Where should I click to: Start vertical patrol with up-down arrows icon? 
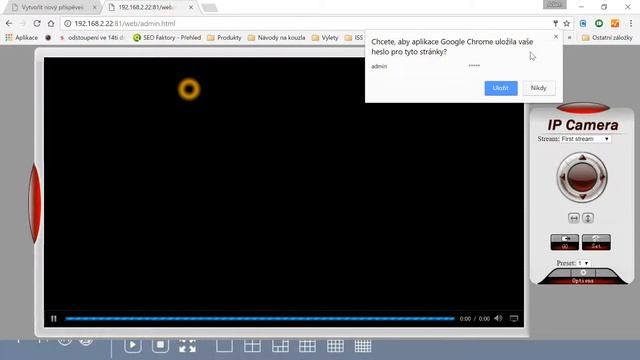tap(588, 218)
